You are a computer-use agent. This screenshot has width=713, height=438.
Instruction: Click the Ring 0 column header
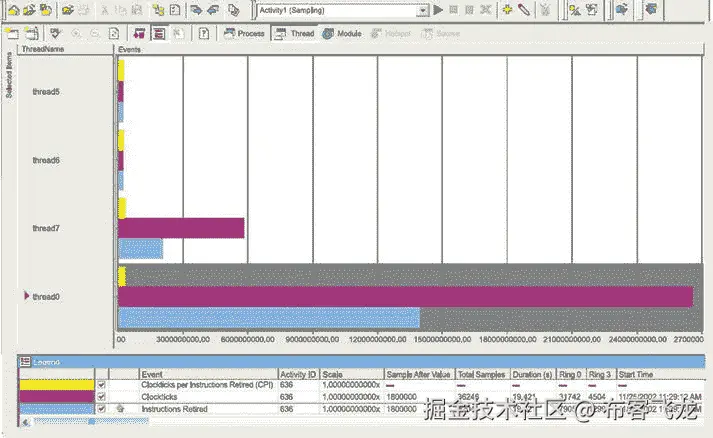click(x=571, y=374)
